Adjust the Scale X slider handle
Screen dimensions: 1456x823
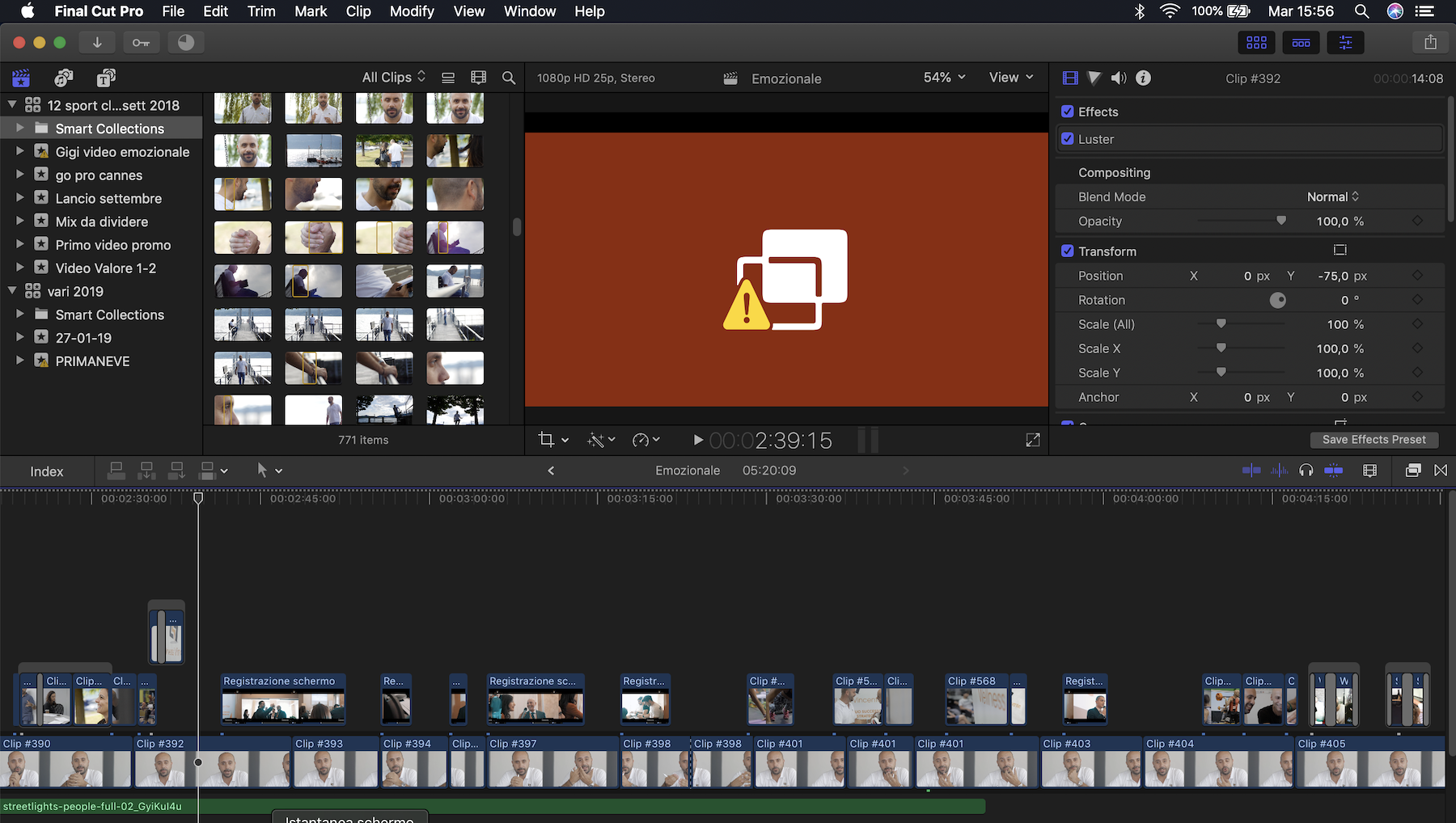(x=1221, y=348)
